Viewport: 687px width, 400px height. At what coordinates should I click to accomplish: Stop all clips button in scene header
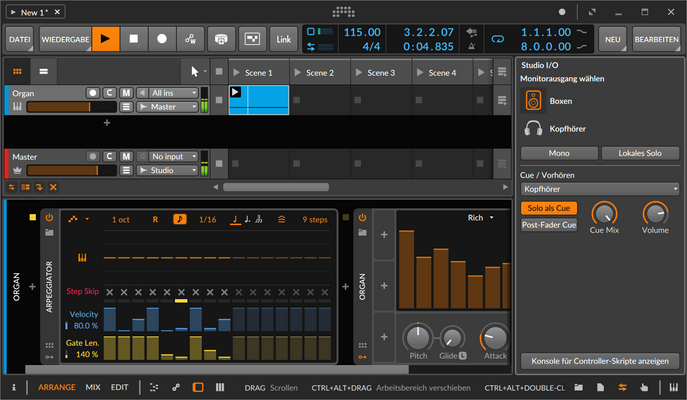[x=219, y=71]
